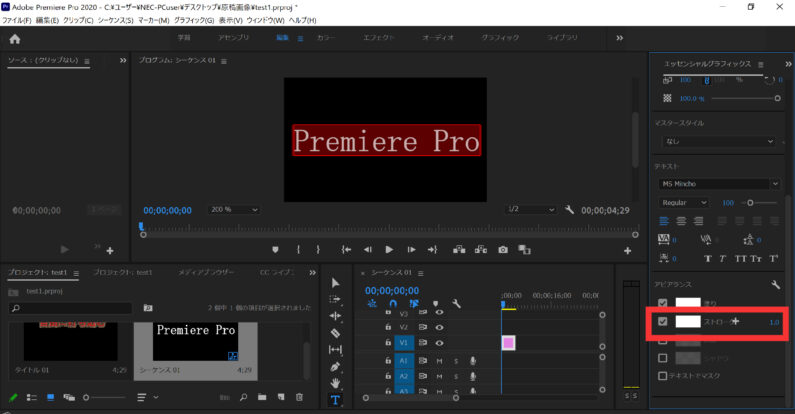Uncheck the Stroke (ストローク) checkbox

(662, 322)
